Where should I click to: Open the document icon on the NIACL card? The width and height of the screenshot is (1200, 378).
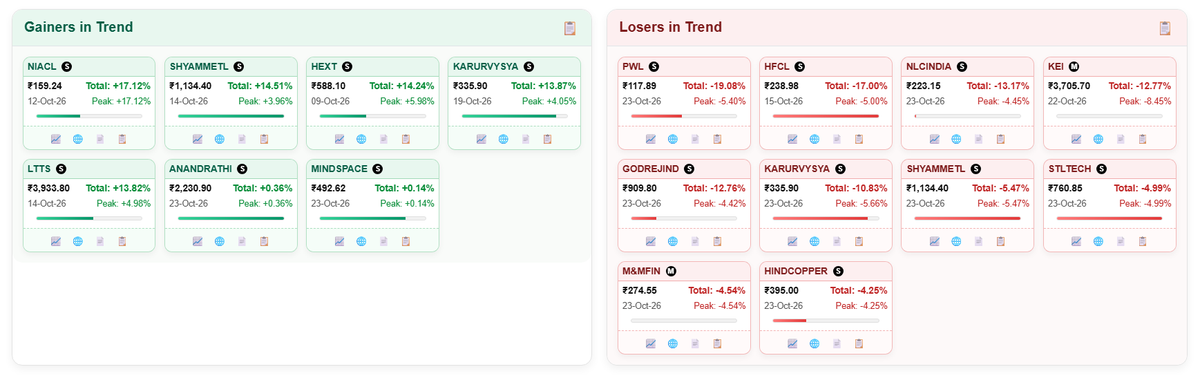click(100, 139)
